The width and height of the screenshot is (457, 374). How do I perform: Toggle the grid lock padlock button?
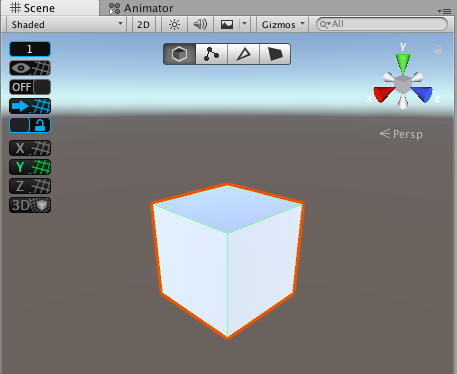[x=30, y=125]
